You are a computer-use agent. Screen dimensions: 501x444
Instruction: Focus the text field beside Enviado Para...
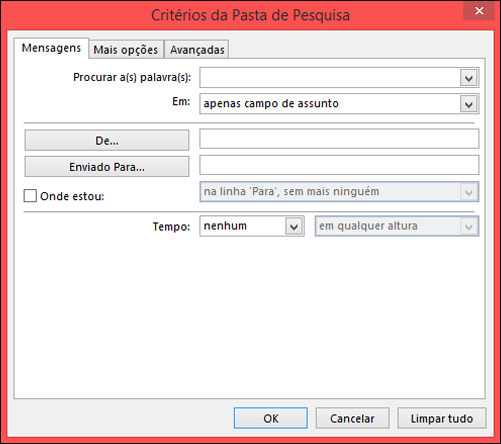339,165
